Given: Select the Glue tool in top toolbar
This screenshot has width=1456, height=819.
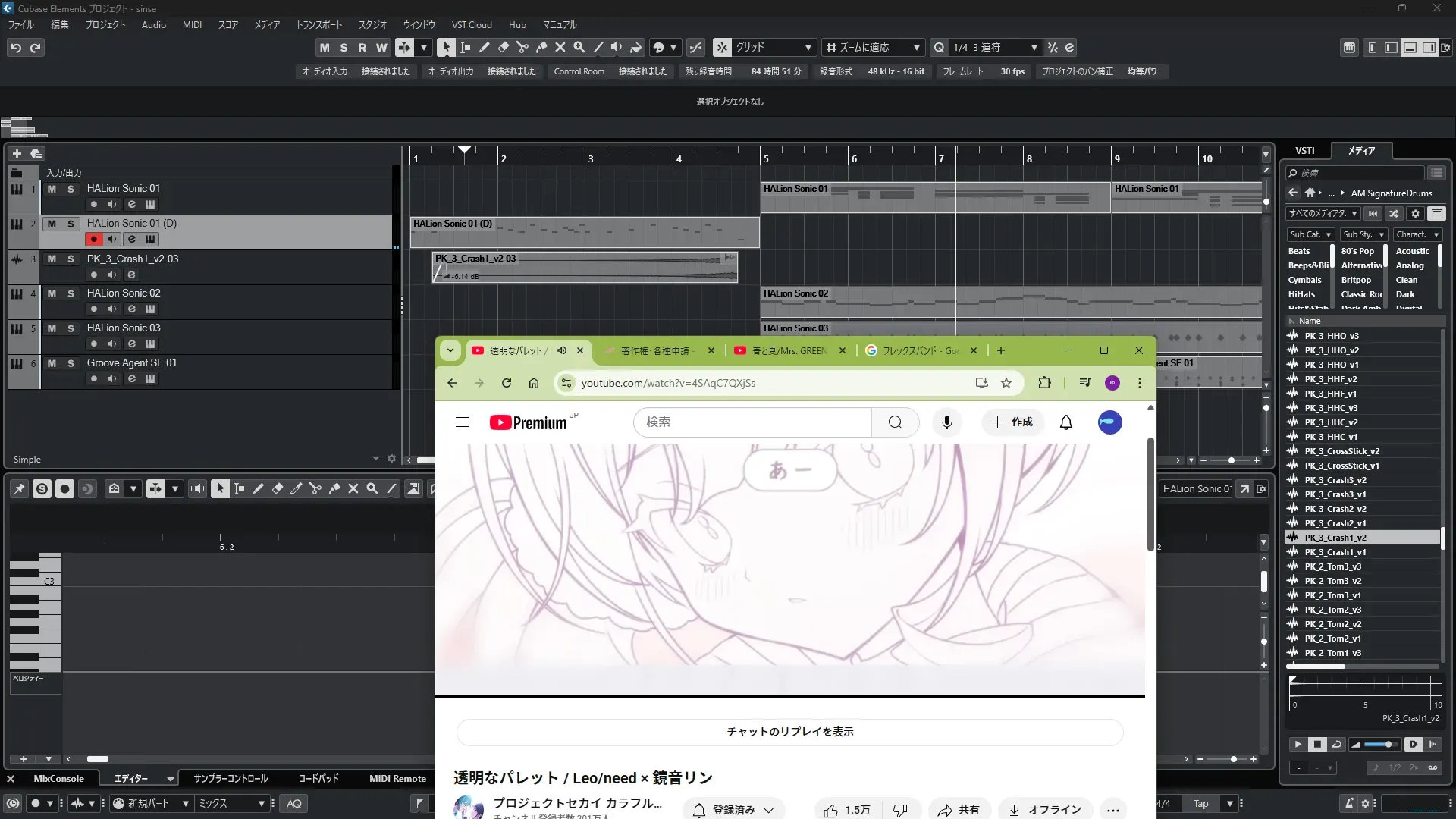Looking at the screenshot, I should coord(541,47).
